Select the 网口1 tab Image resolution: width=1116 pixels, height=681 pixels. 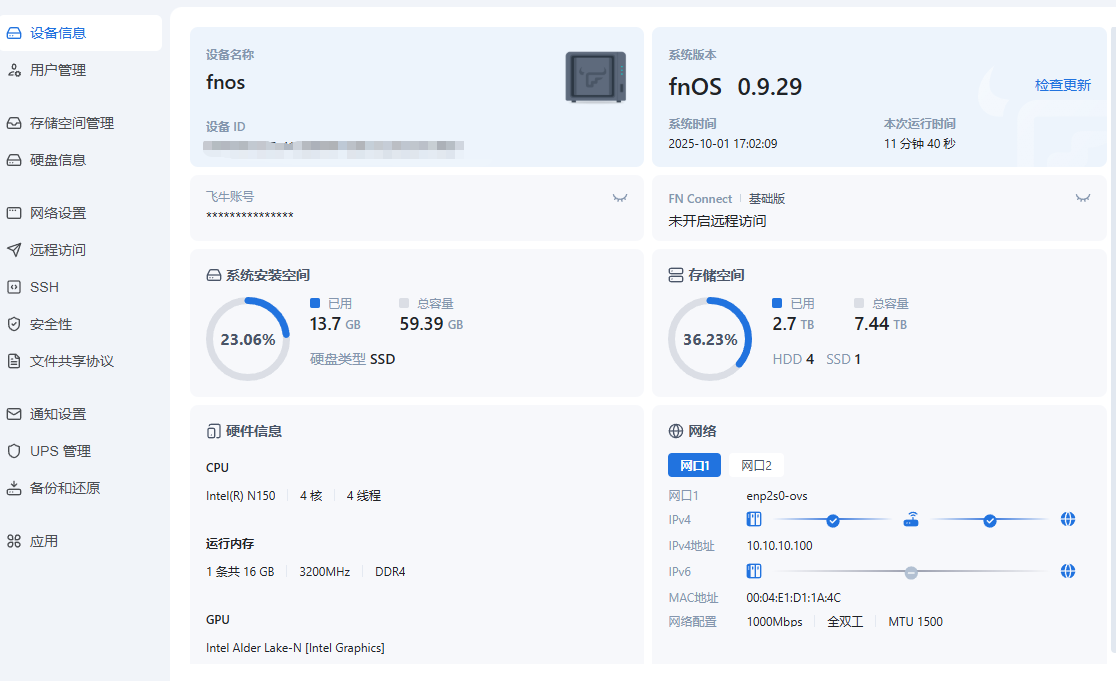[x=694, y=465]
